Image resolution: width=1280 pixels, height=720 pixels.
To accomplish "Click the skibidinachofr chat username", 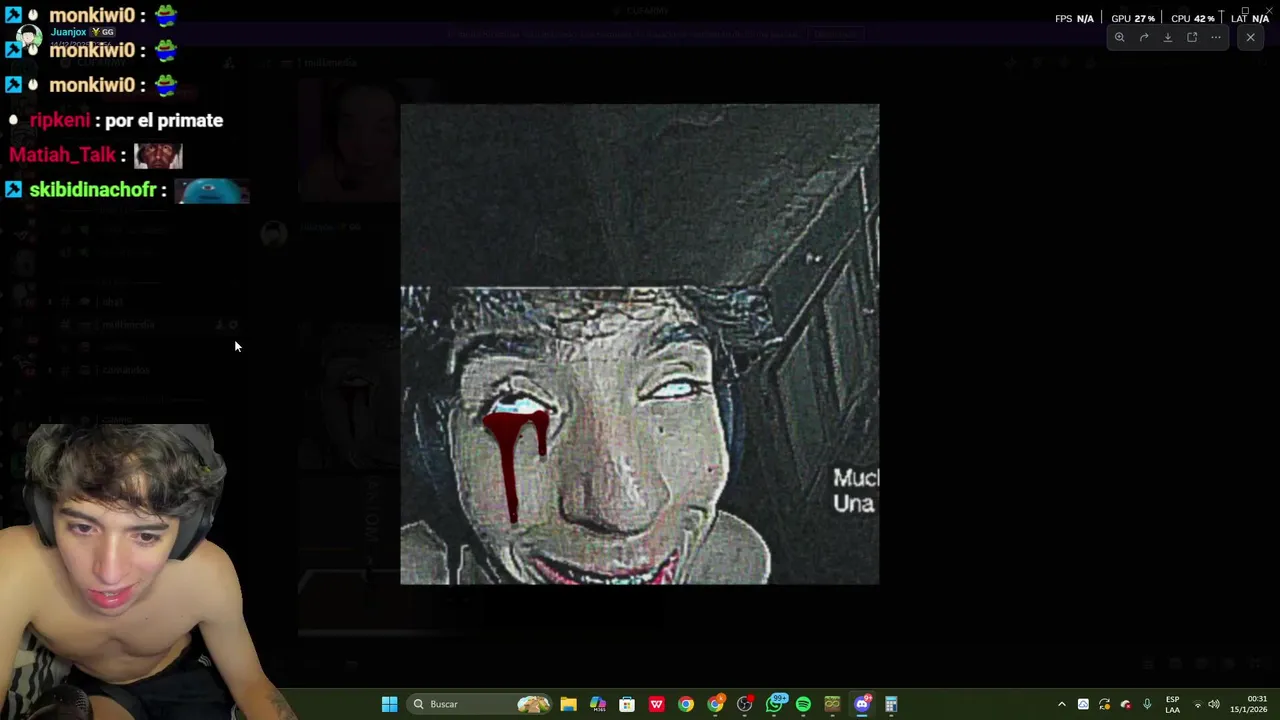I will click(x=93, y=190).
